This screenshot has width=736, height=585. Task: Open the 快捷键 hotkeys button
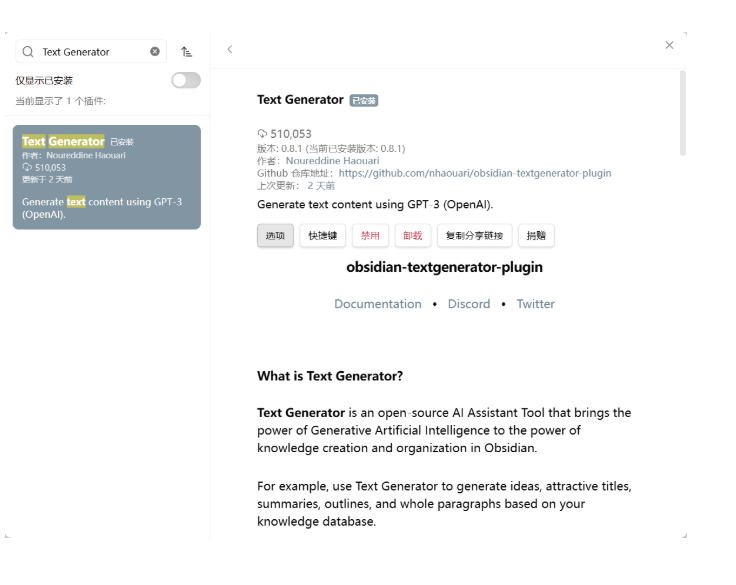322,235
